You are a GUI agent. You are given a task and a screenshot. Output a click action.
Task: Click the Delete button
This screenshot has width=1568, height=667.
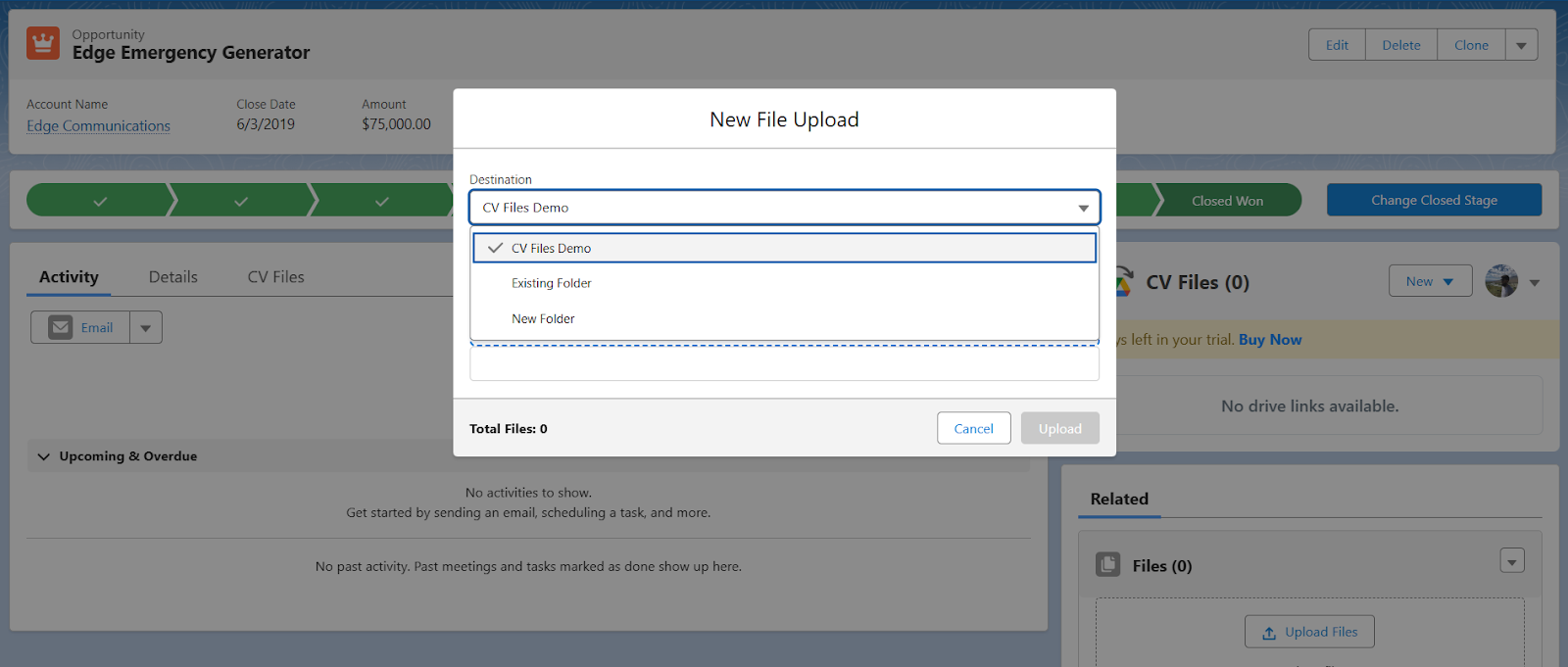point(1401,45)
